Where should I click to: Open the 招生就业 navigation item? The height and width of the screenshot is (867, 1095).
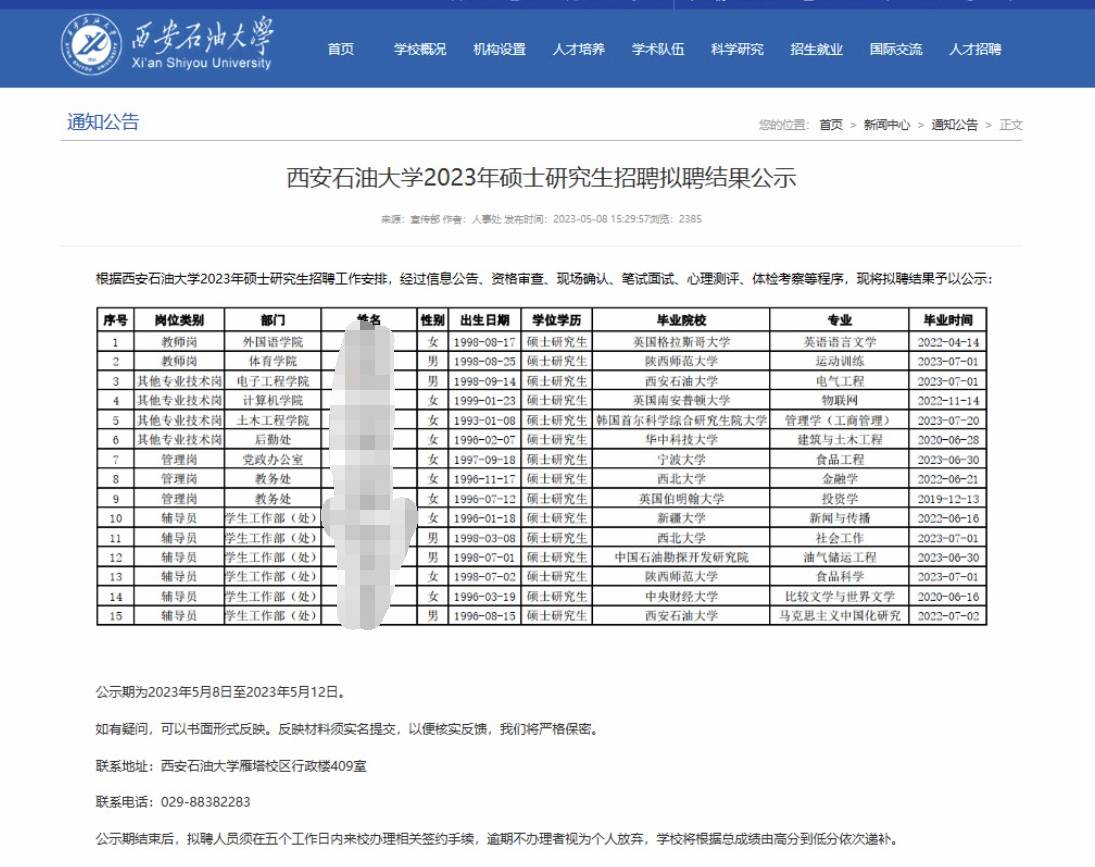(x=816, y=49)
